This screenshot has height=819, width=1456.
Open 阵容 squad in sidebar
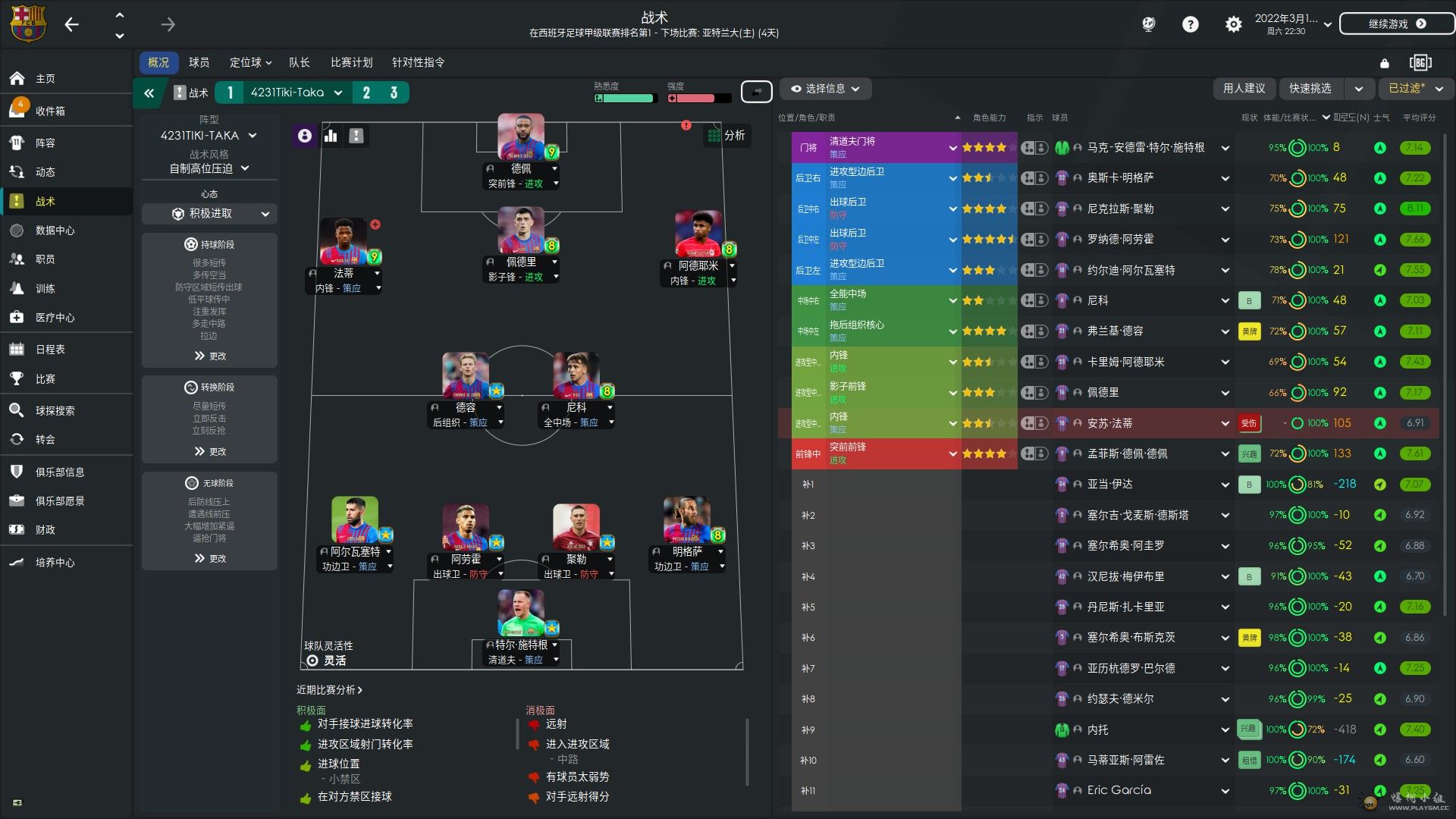tap(67, 143)
